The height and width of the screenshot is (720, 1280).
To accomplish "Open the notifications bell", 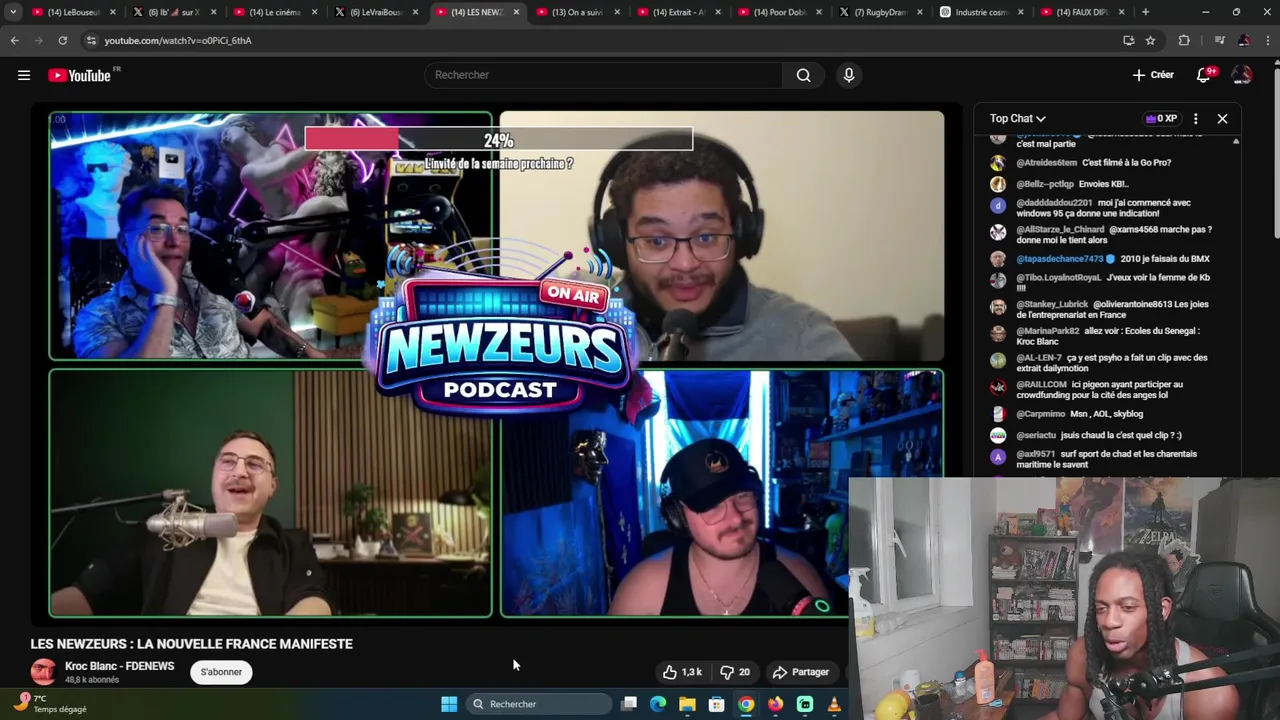I will pos(1204,75).
